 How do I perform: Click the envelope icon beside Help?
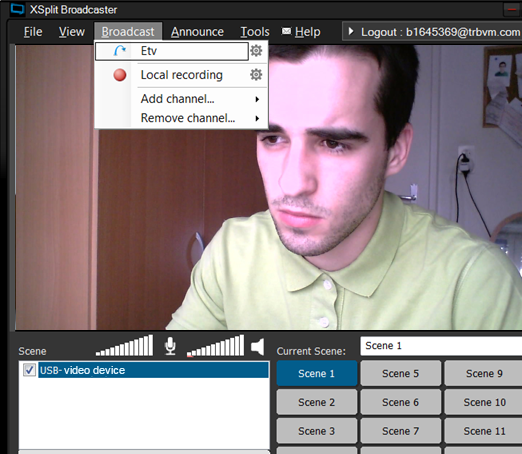pos(286,31)
